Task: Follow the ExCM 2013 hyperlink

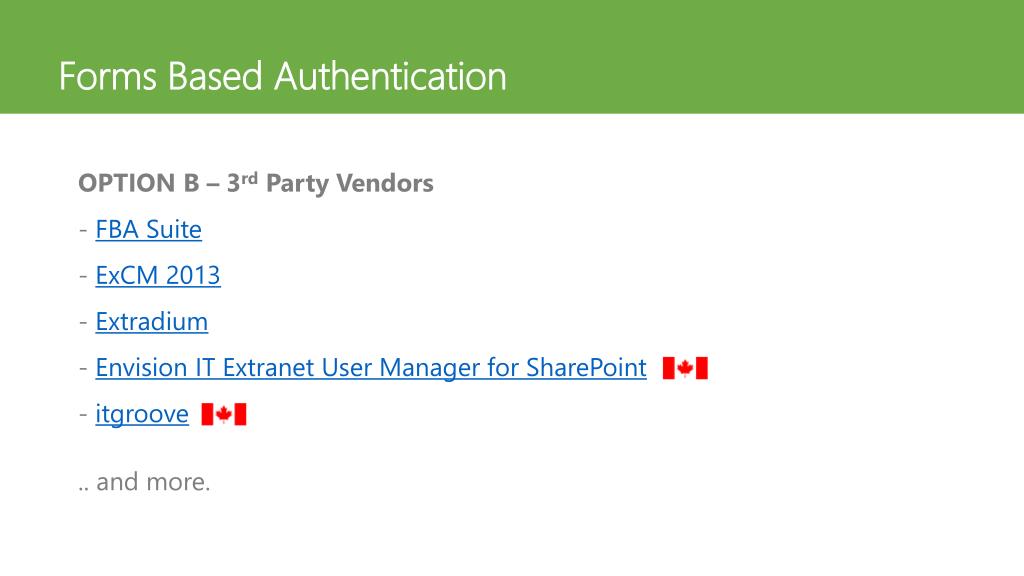Action: (157, 276)
